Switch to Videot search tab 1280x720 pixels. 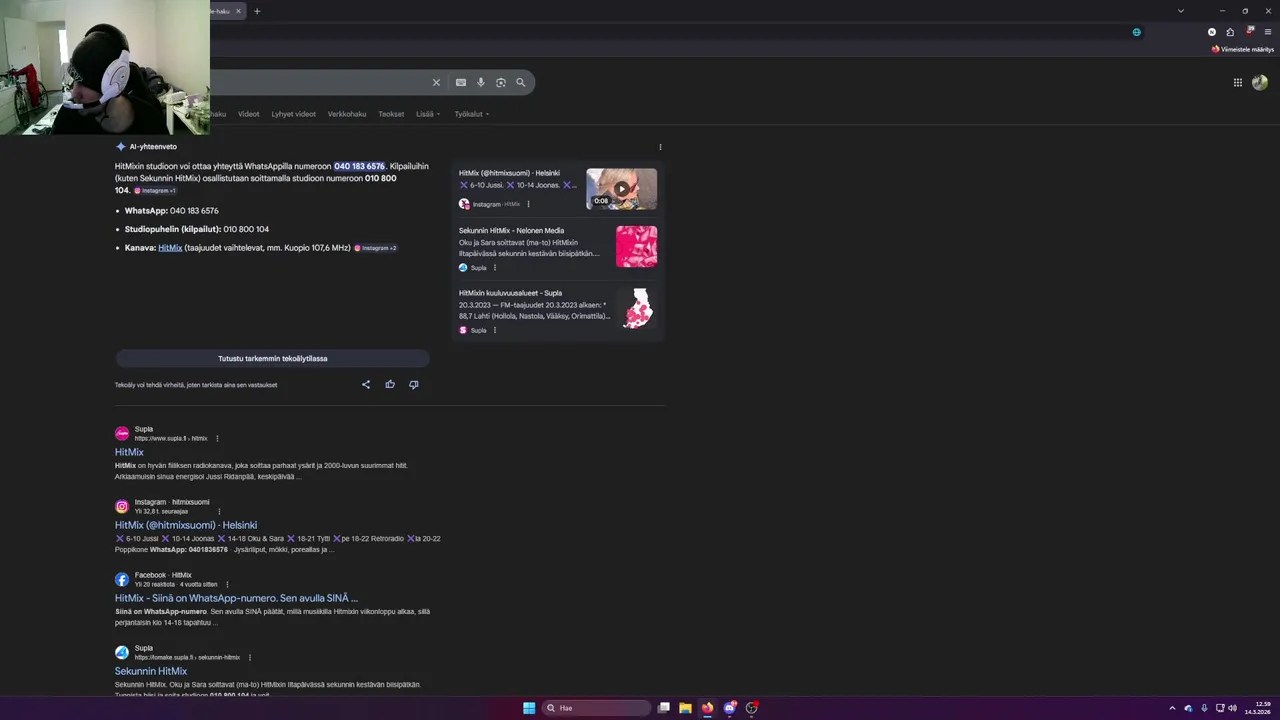pyautogui.click(x=249, y=114)
